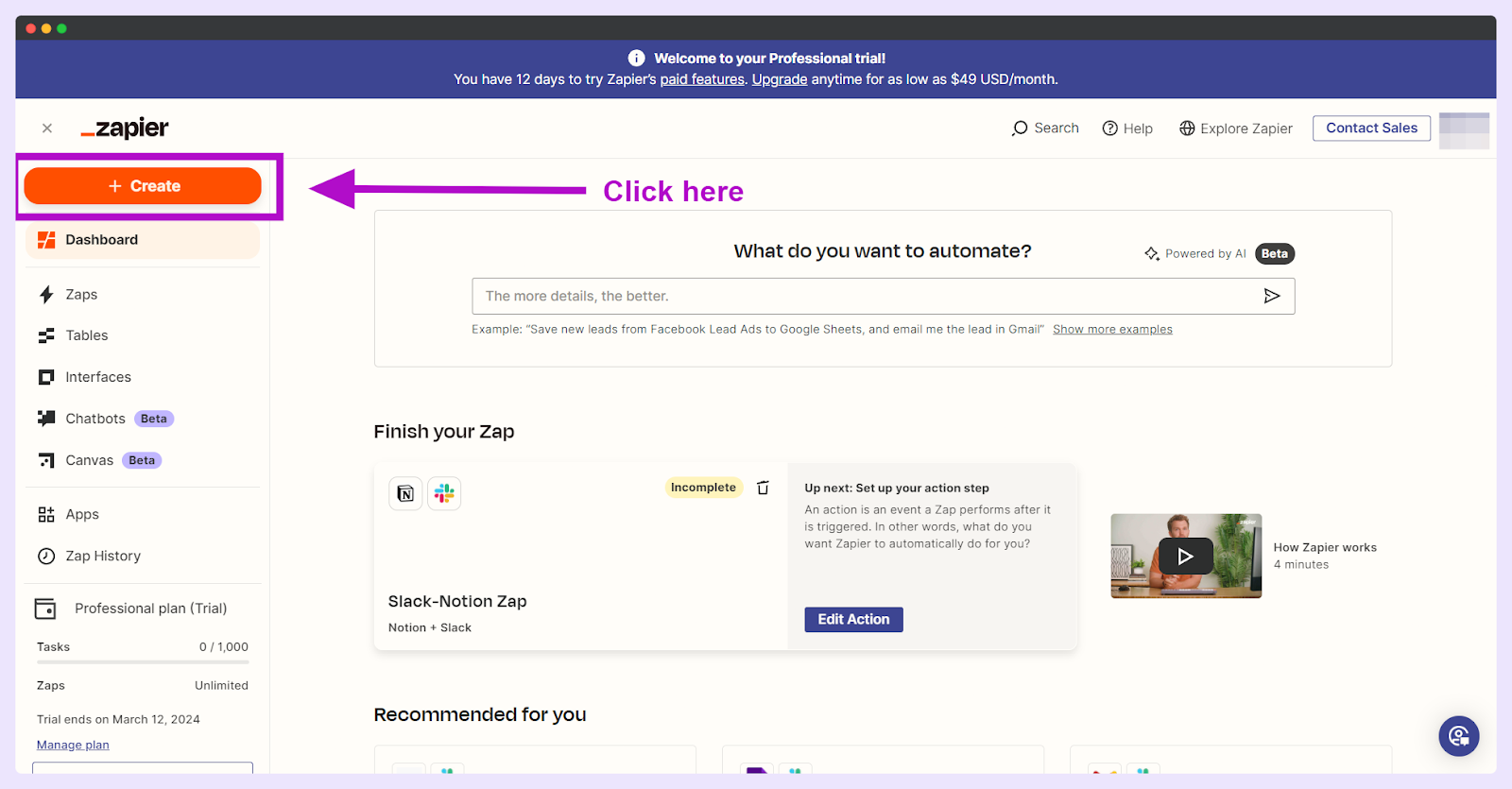
Task: Click the orange Create button
Action: [x=143, y=186]
